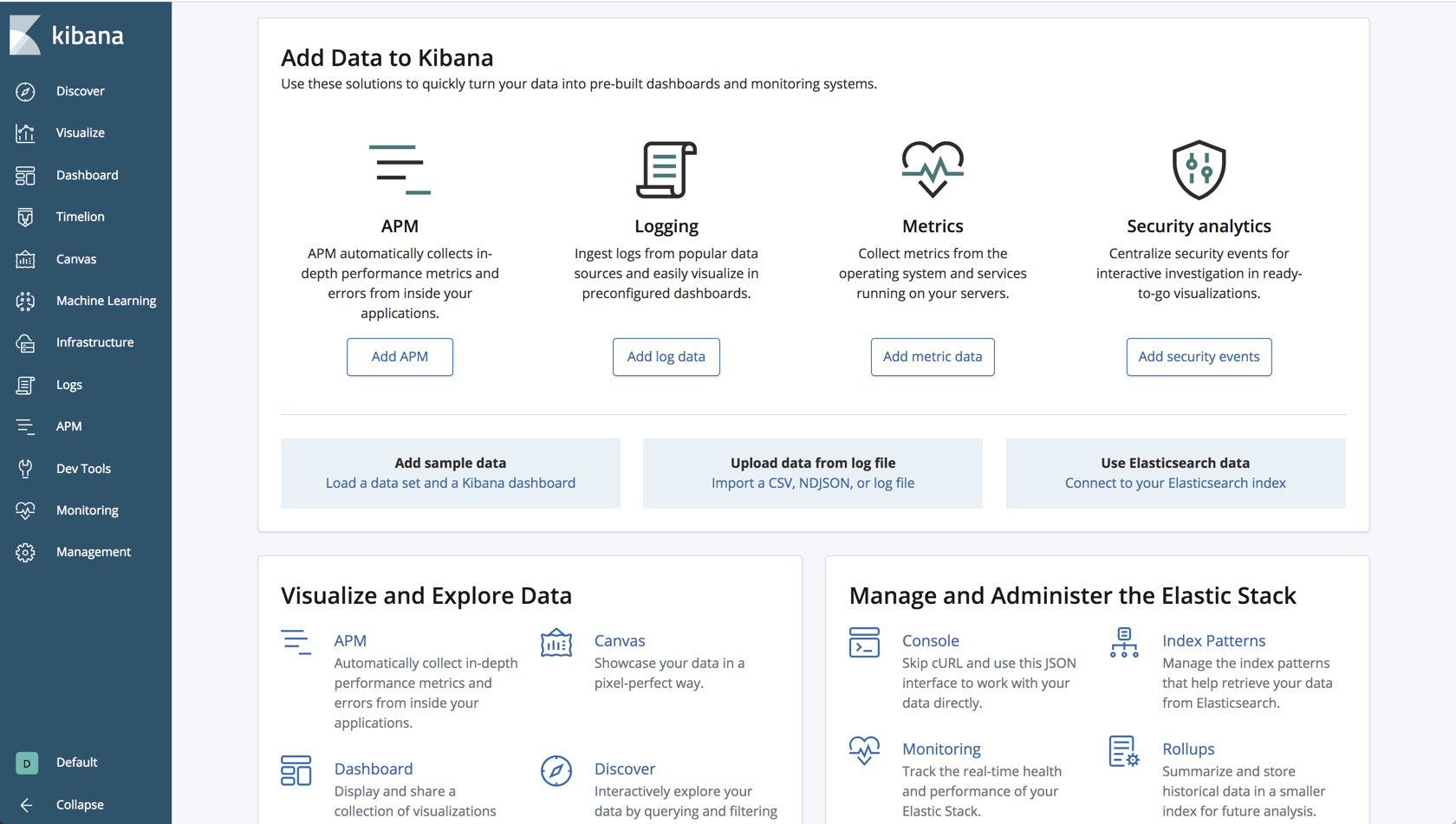
Task: Click Monitoring heartbeat icon in Manage section
Action: (864, 750)
